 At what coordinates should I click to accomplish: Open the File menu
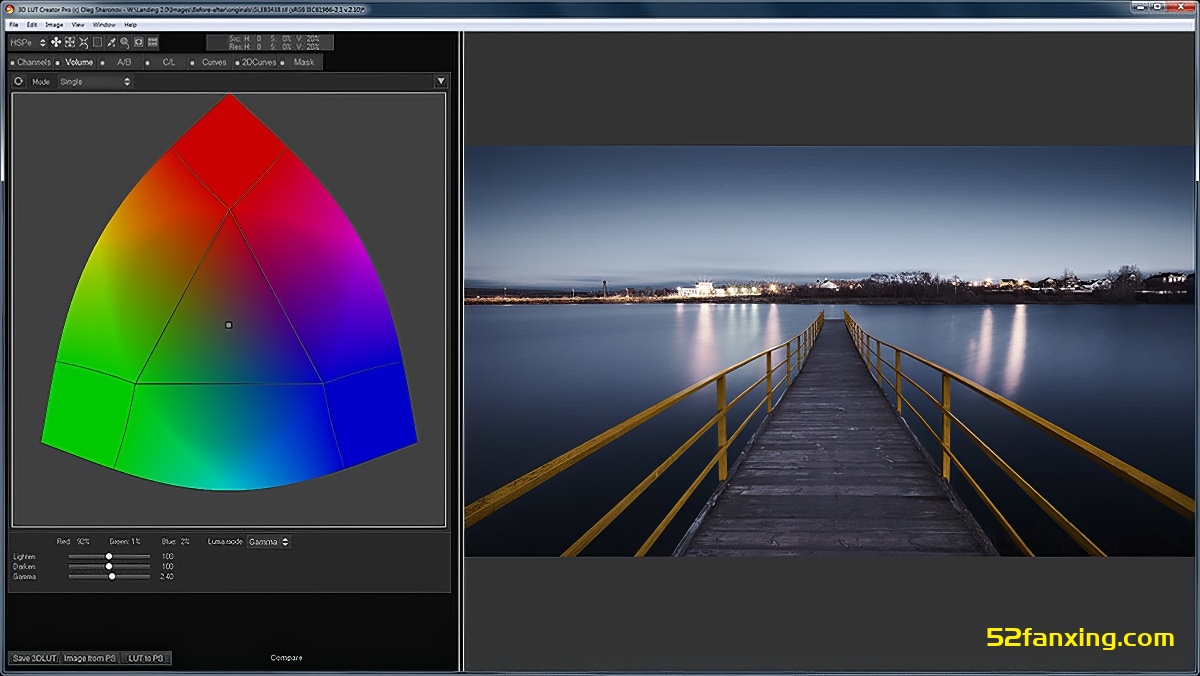(x=14, y=24)
